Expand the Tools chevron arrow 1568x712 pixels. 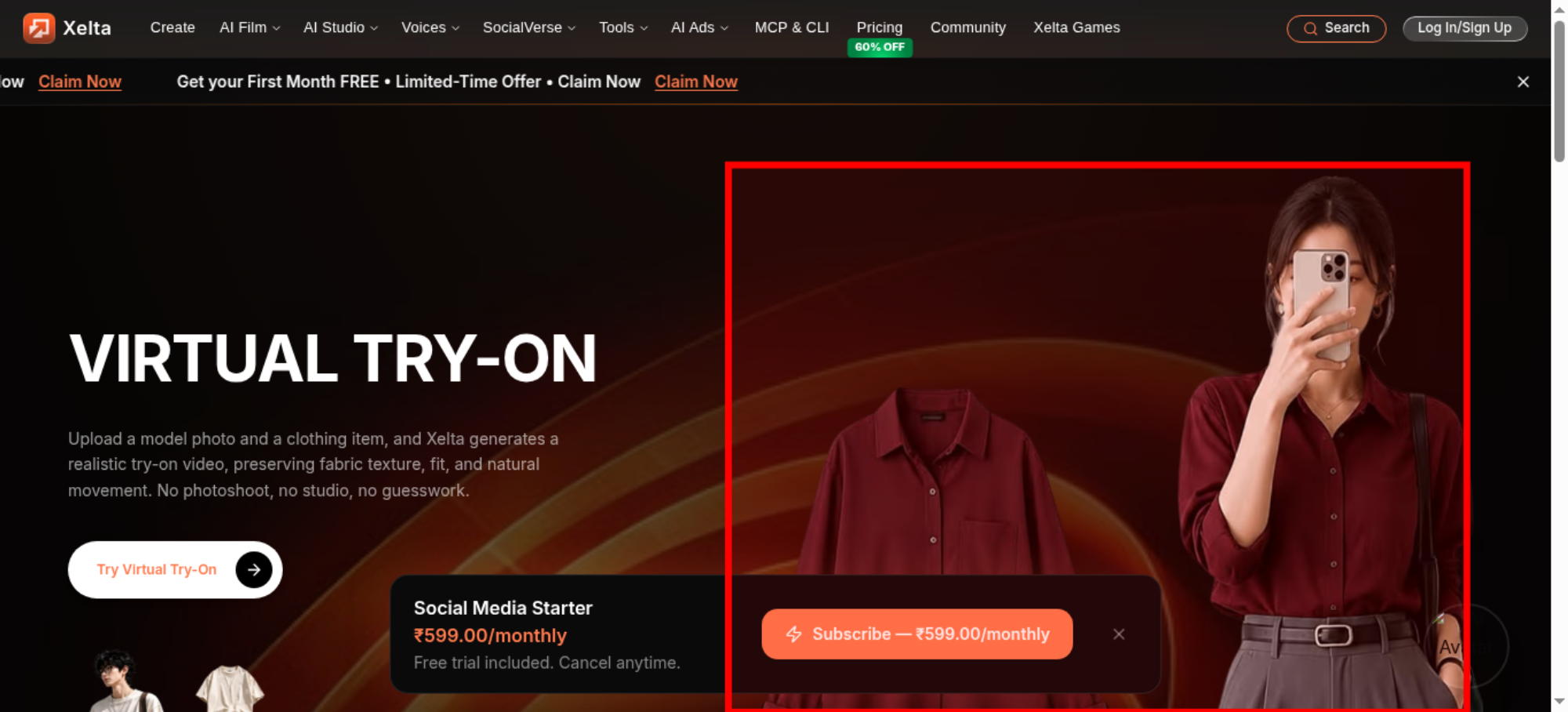click(644, 28)
